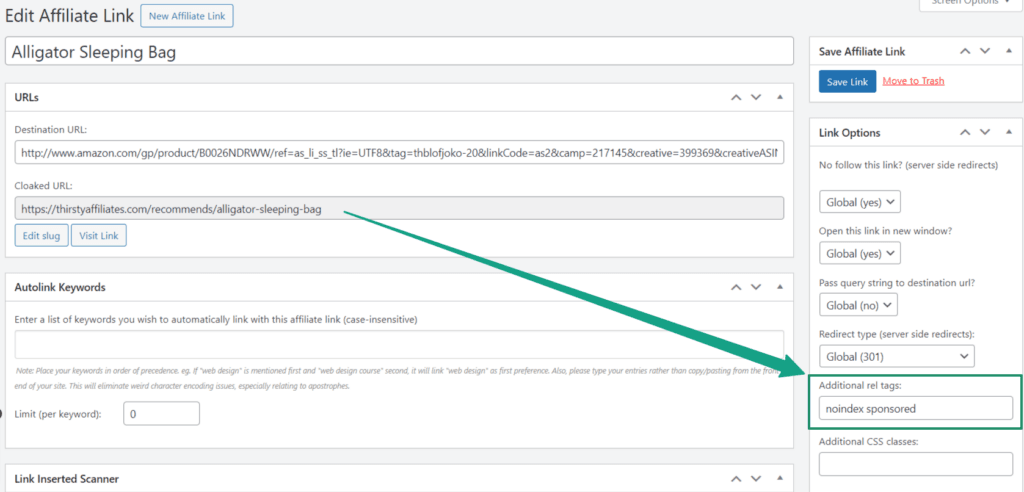The width and height of the screenshot is (1024, 492).
Task: Click the URLs panel title
Action: [x=27, y=97]
